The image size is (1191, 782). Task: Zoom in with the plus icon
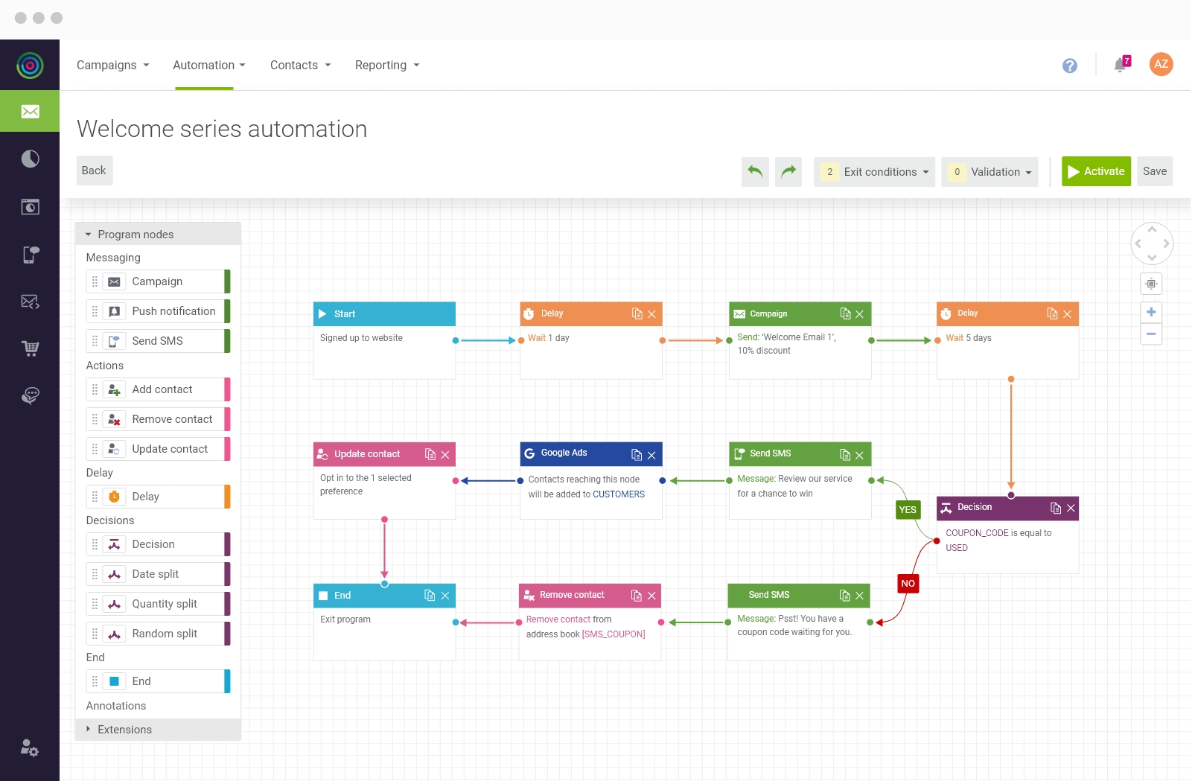coord(1151,312)
